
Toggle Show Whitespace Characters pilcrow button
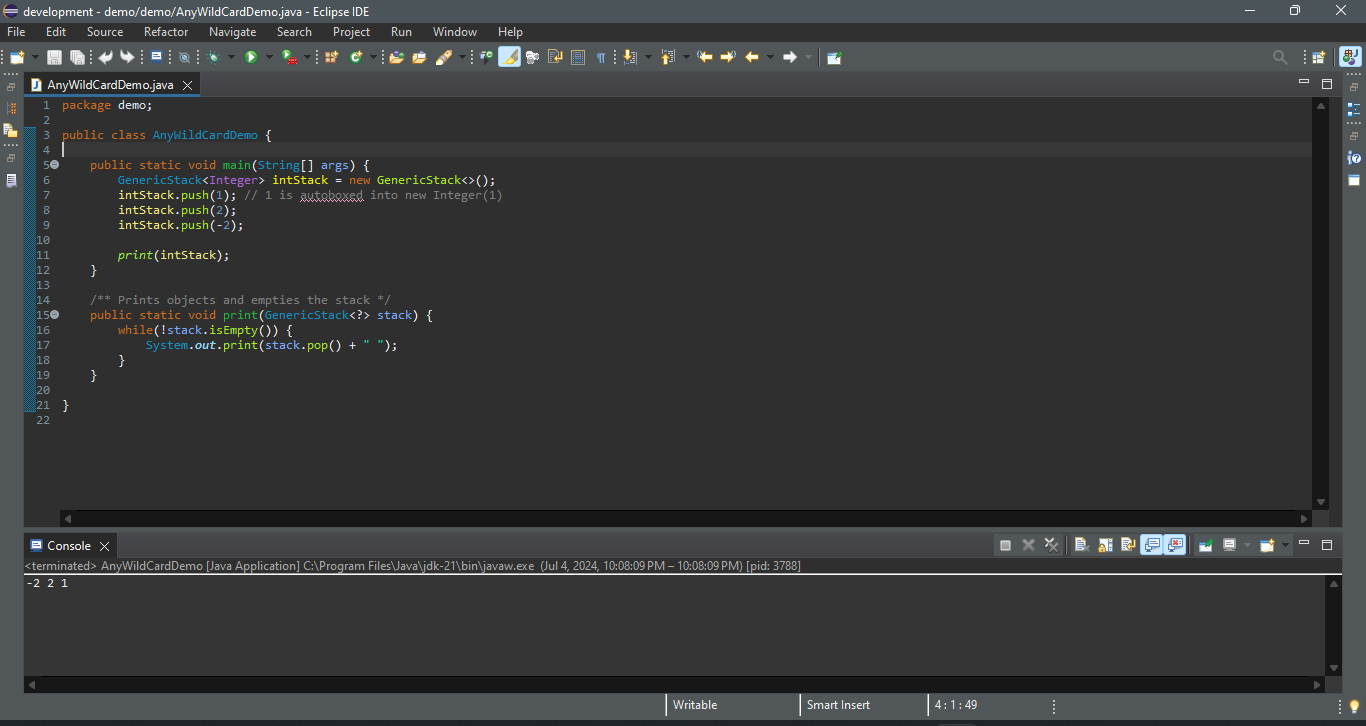click(601, 58)
